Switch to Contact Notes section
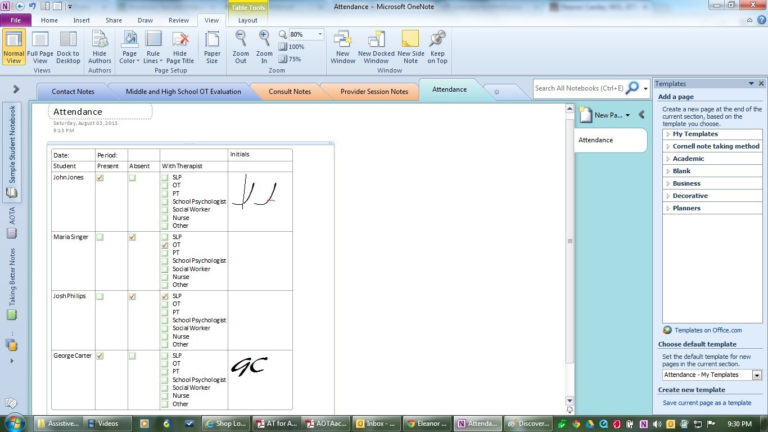This screenshot has width=768, height=432. point(72,92)
